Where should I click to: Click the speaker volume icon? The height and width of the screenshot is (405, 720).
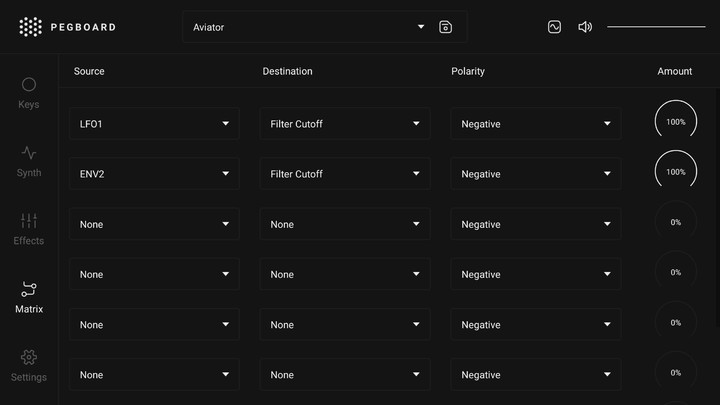[585, 27]
